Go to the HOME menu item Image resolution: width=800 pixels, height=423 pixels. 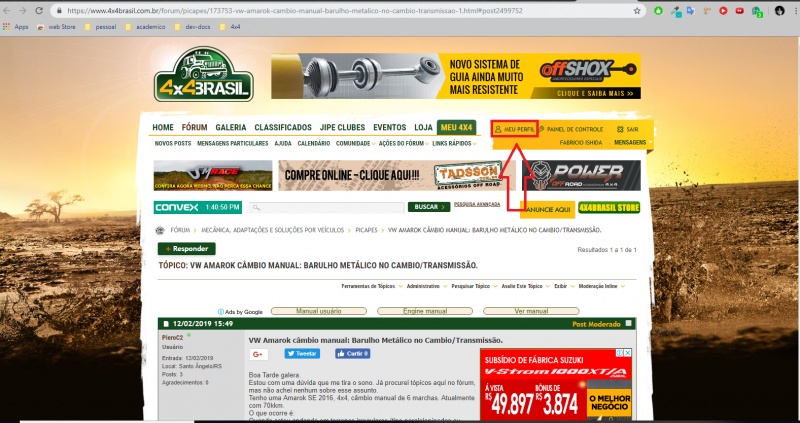pyautogui.click(x=163, y=128)
